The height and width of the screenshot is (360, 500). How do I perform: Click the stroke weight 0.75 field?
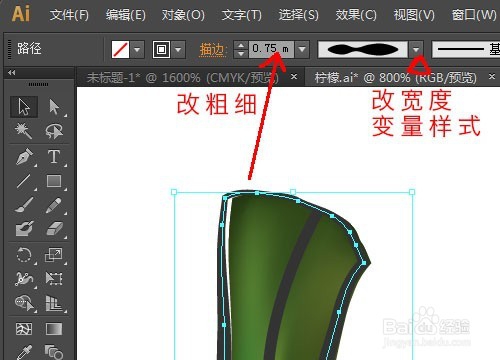(271, 49)
